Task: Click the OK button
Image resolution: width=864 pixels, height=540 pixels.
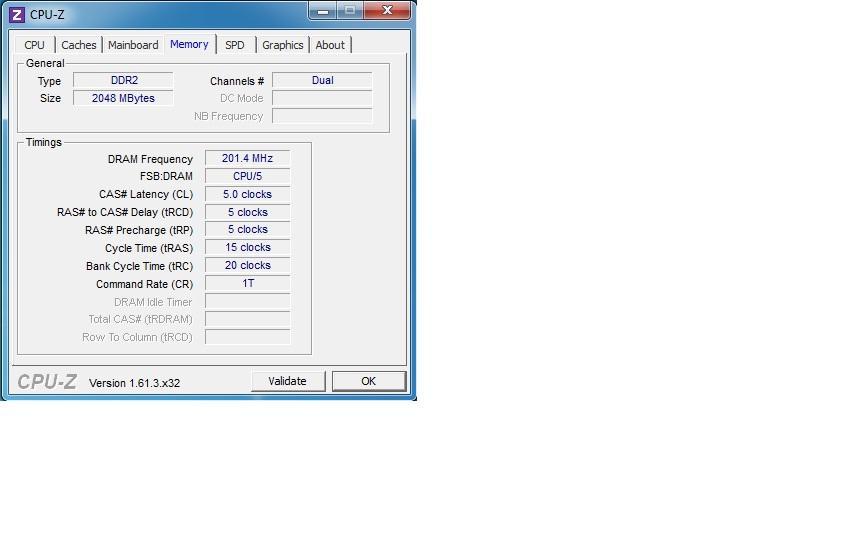Action: click(369, 381)
